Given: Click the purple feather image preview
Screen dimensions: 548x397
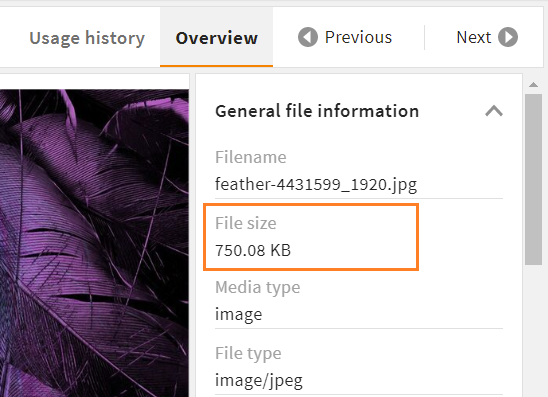Looking at the screenshot, I should tap(94, 243).
